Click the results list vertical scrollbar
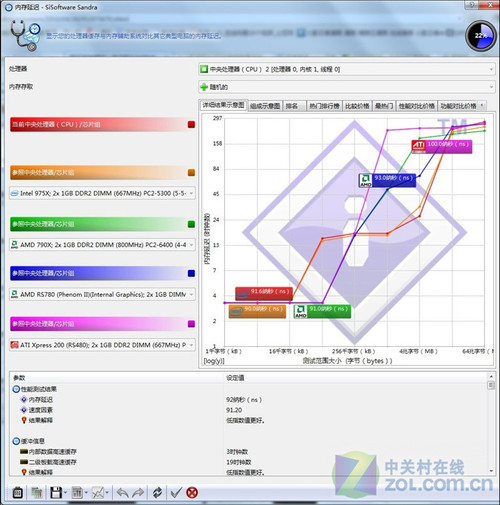Viewport: 500px width, 505px height. 491,423
